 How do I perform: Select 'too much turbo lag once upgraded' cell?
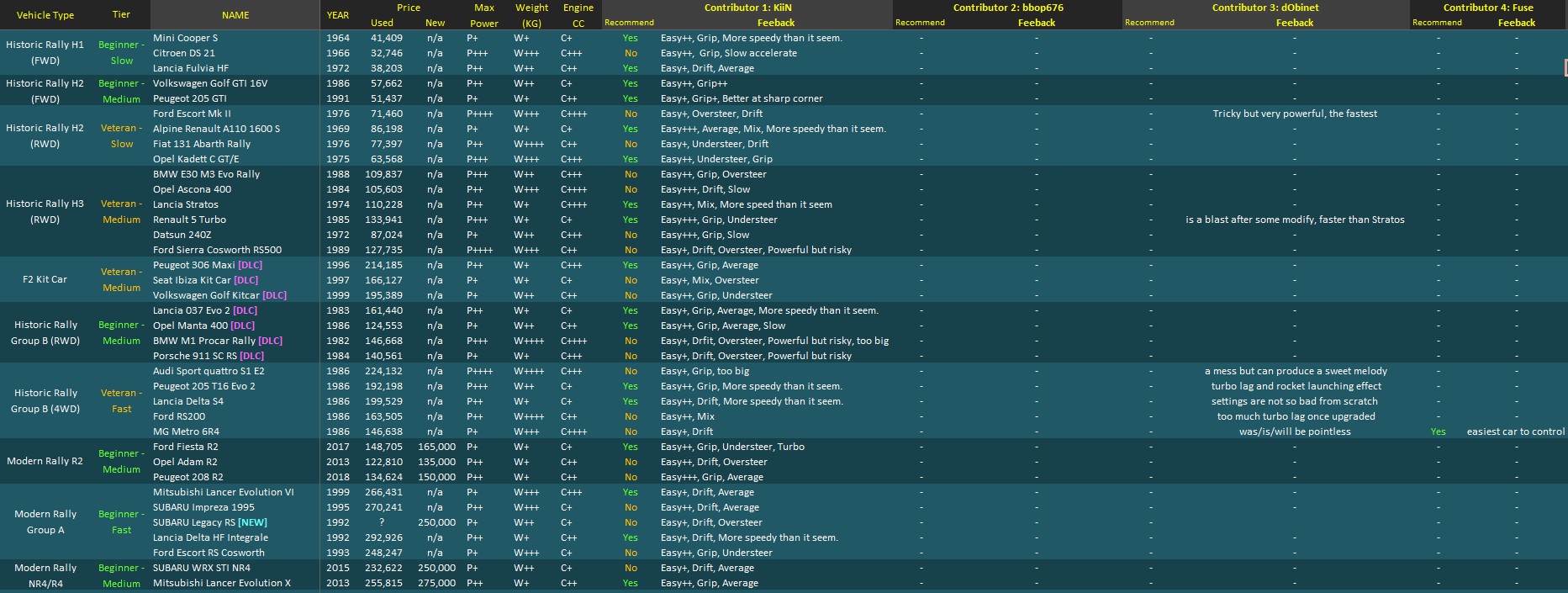point(1296,416)
